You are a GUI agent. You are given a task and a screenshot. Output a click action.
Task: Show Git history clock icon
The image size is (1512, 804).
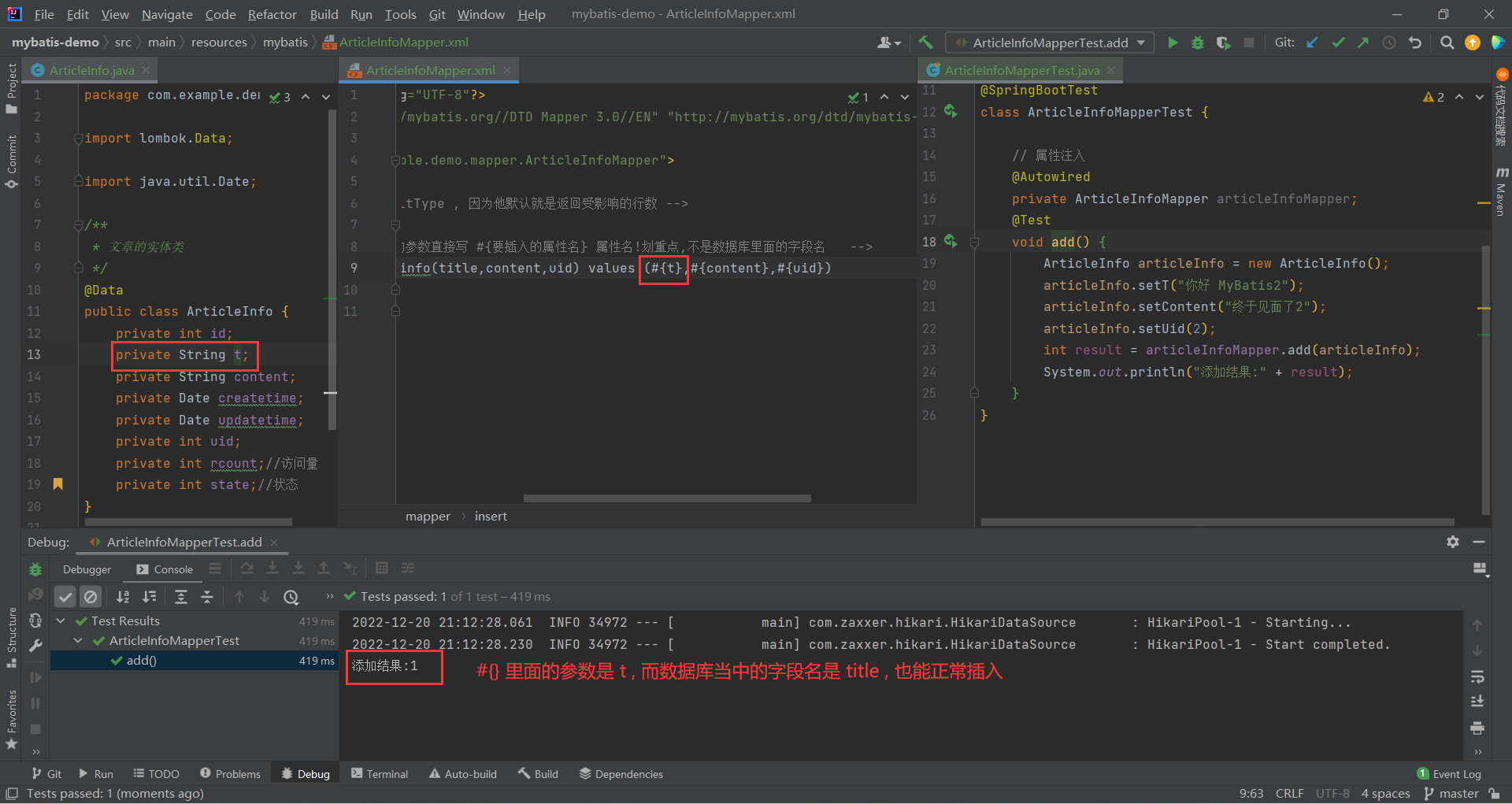tap(1389, 43)
